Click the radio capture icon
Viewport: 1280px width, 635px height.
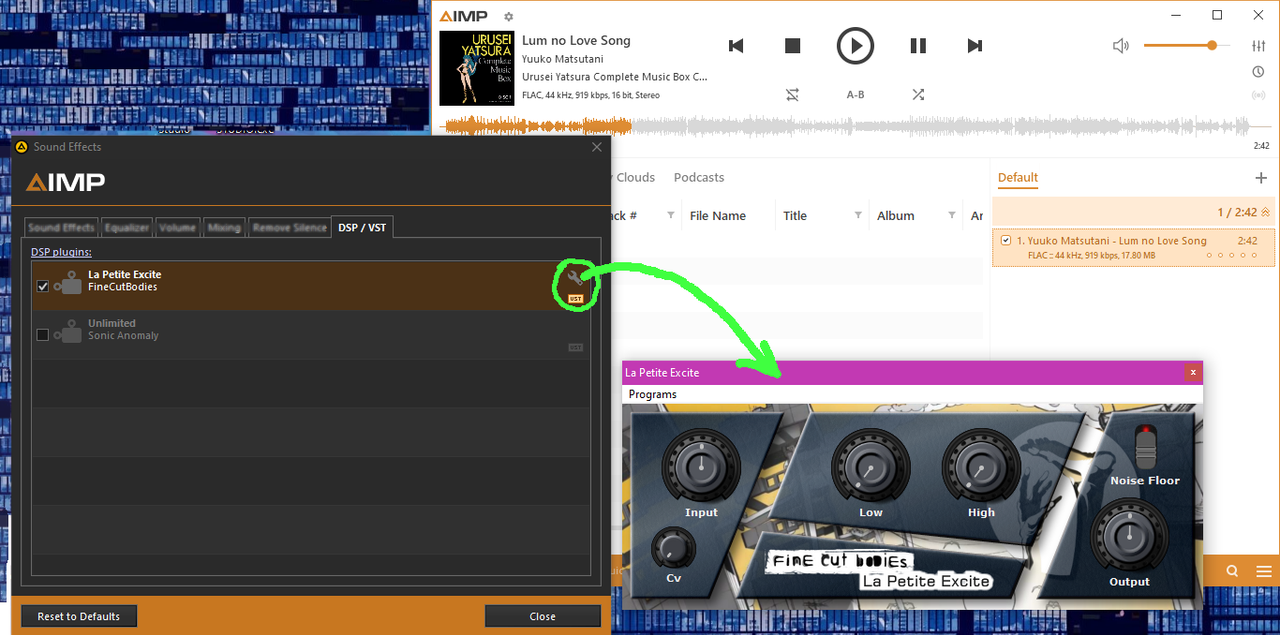1258,96
